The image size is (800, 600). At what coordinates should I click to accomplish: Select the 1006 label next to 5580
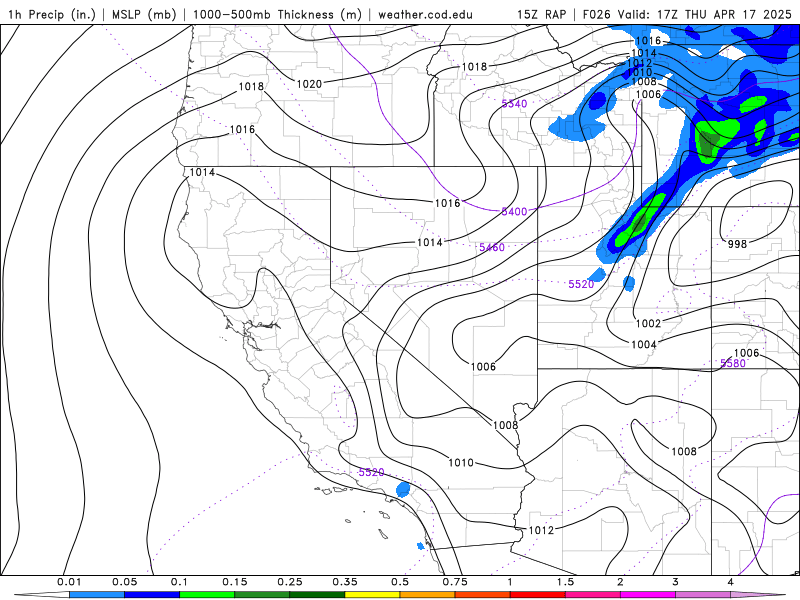coord(746,353)
